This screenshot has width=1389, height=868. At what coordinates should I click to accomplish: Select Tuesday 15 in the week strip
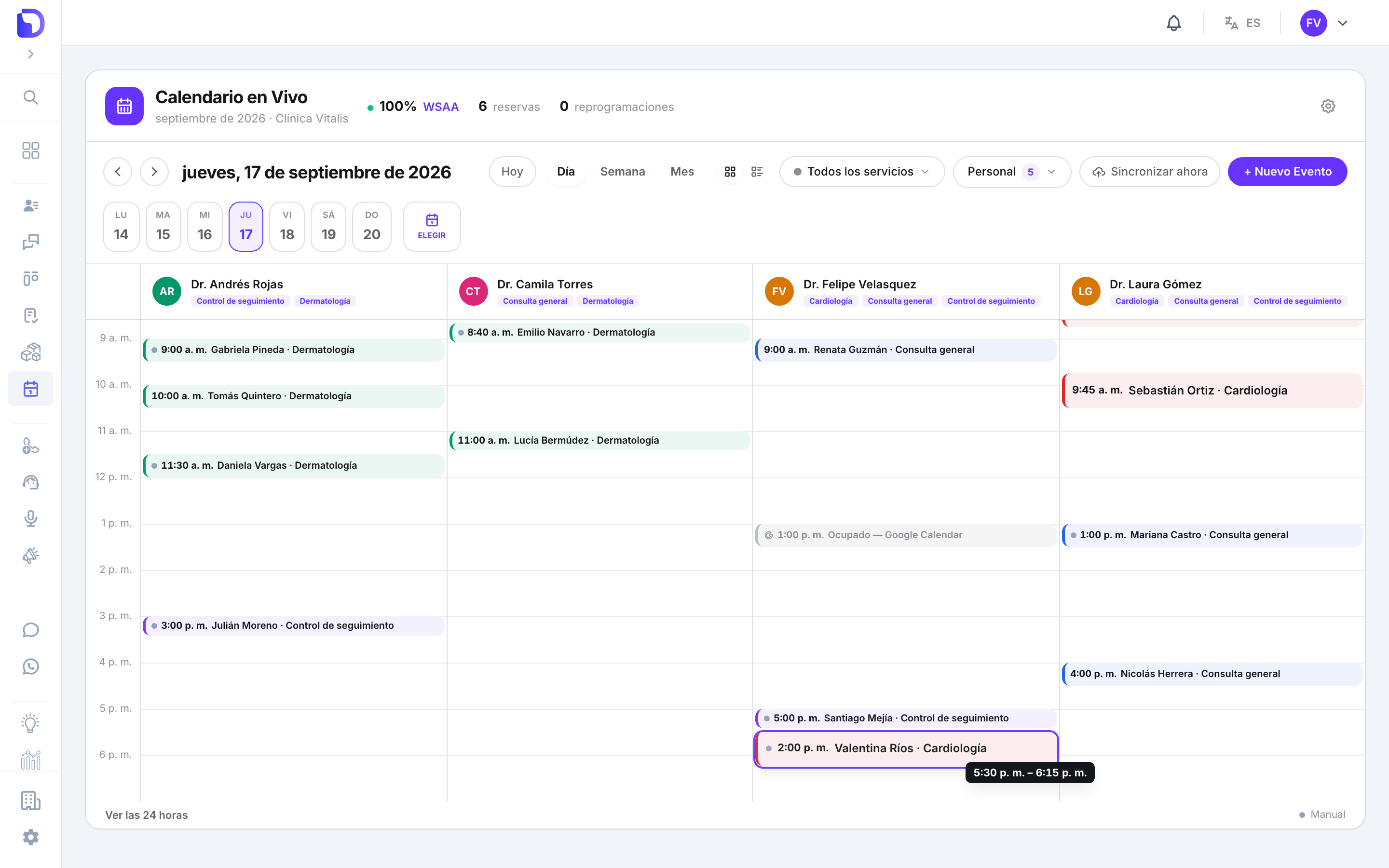pos(163,226)
